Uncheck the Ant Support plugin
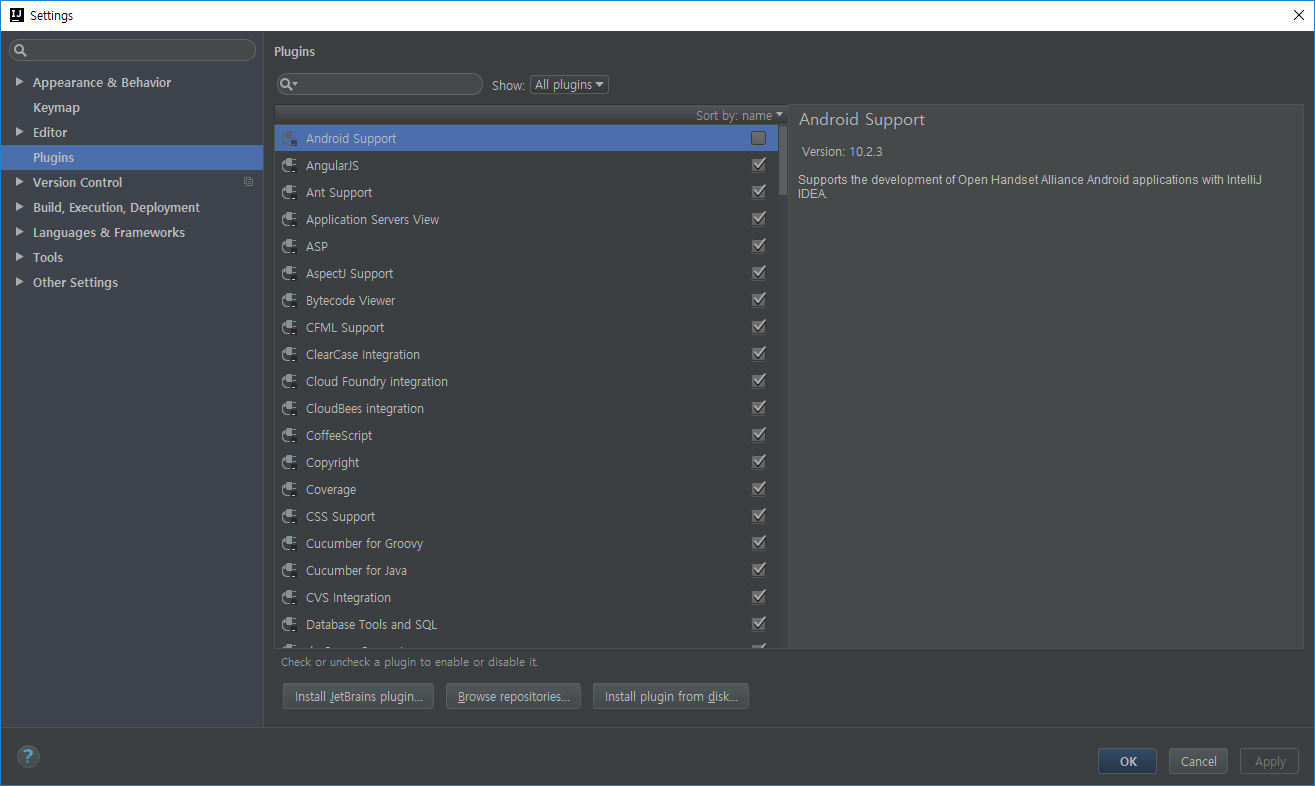This screenshot has width=1315, height=786. pos(759,192)
